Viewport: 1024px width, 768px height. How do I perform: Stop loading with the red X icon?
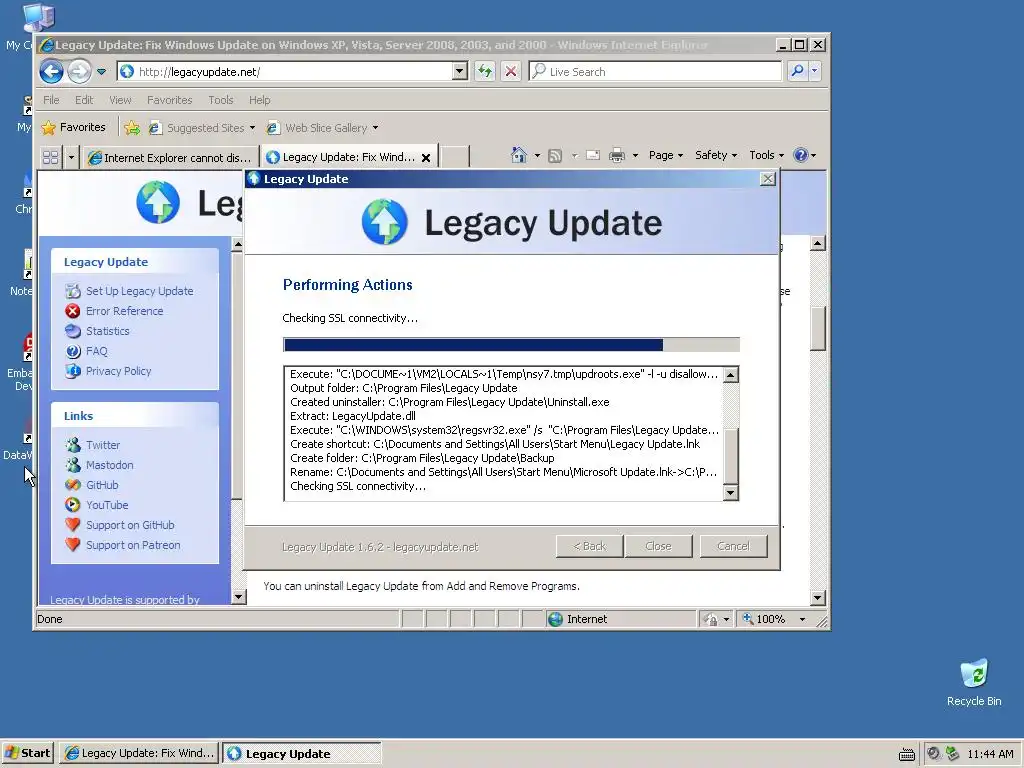(x=511, y=71)
